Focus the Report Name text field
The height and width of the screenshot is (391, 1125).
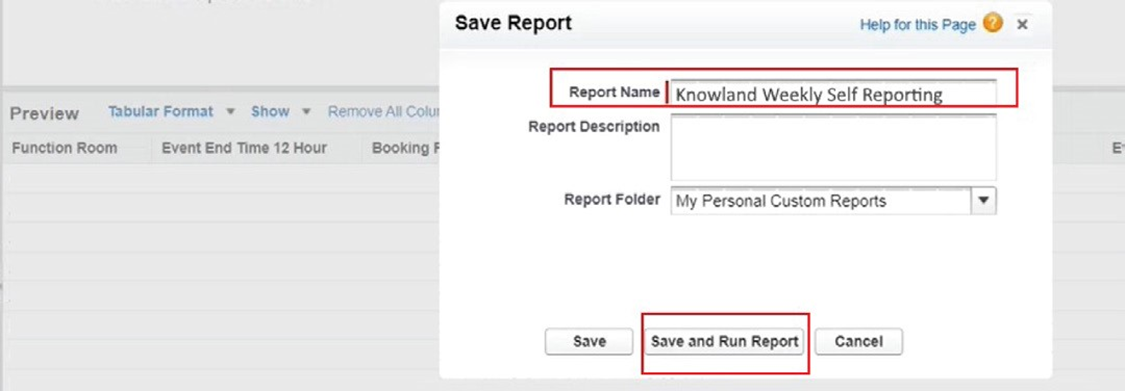pos(833,93)
